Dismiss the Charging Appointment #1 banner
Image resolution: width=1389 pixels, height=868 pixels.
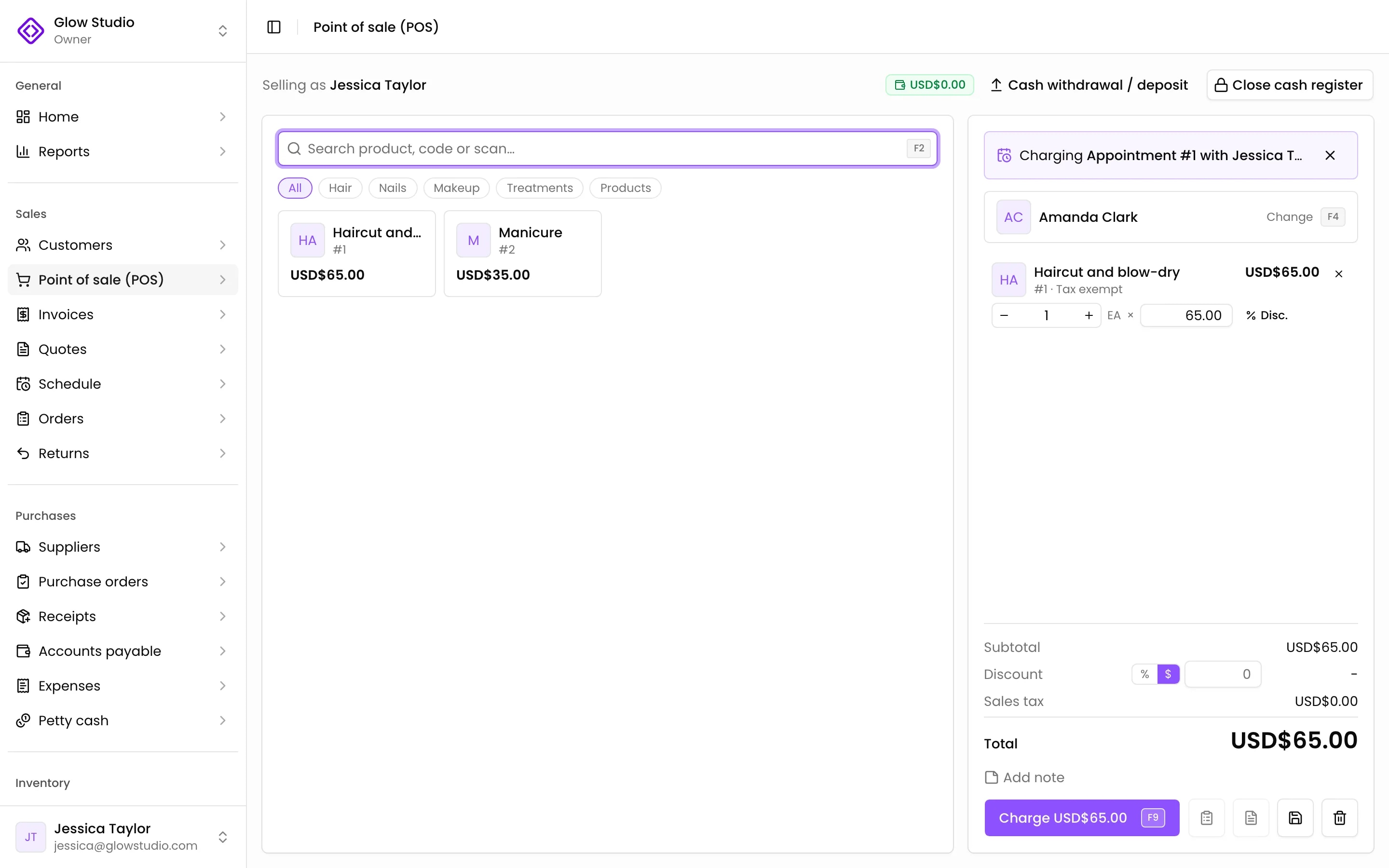(x=1330, y=156)
